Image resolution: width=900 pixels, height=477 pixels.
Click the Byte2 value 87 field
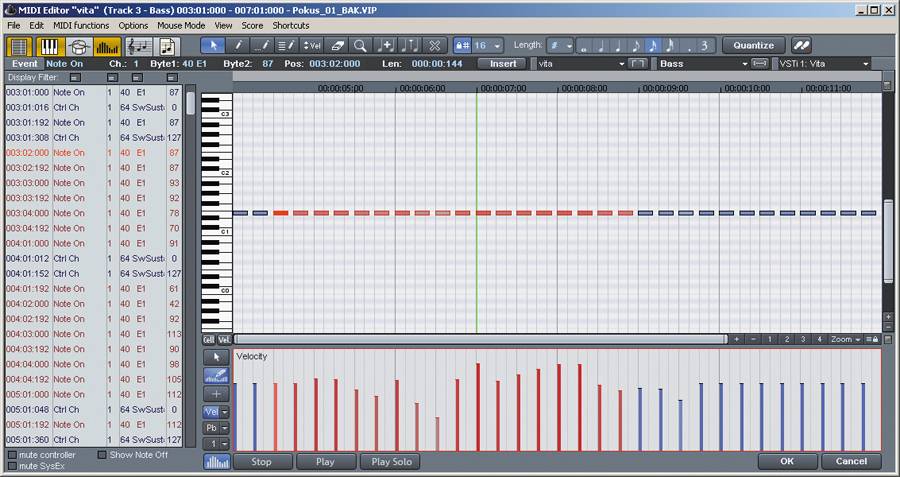[x=267, y=64]
